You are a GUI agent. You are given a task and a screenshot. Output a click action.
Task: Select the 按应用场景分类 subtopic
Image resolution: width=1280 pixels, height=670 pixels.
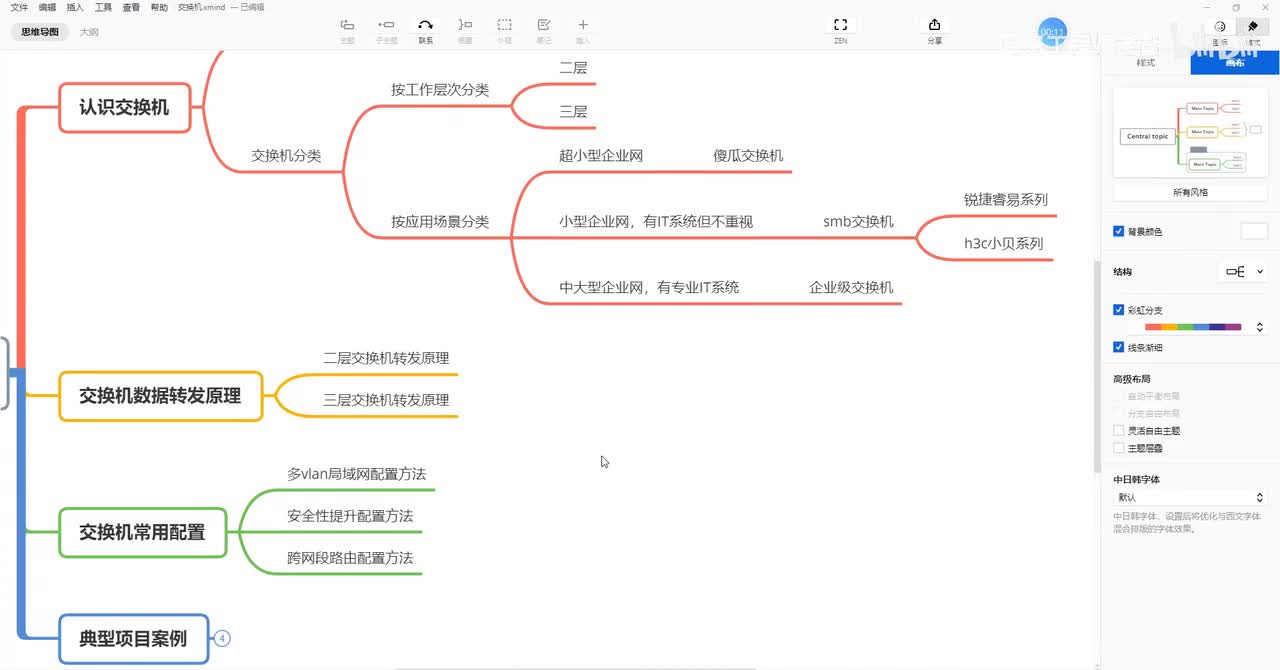click(440, 221)
